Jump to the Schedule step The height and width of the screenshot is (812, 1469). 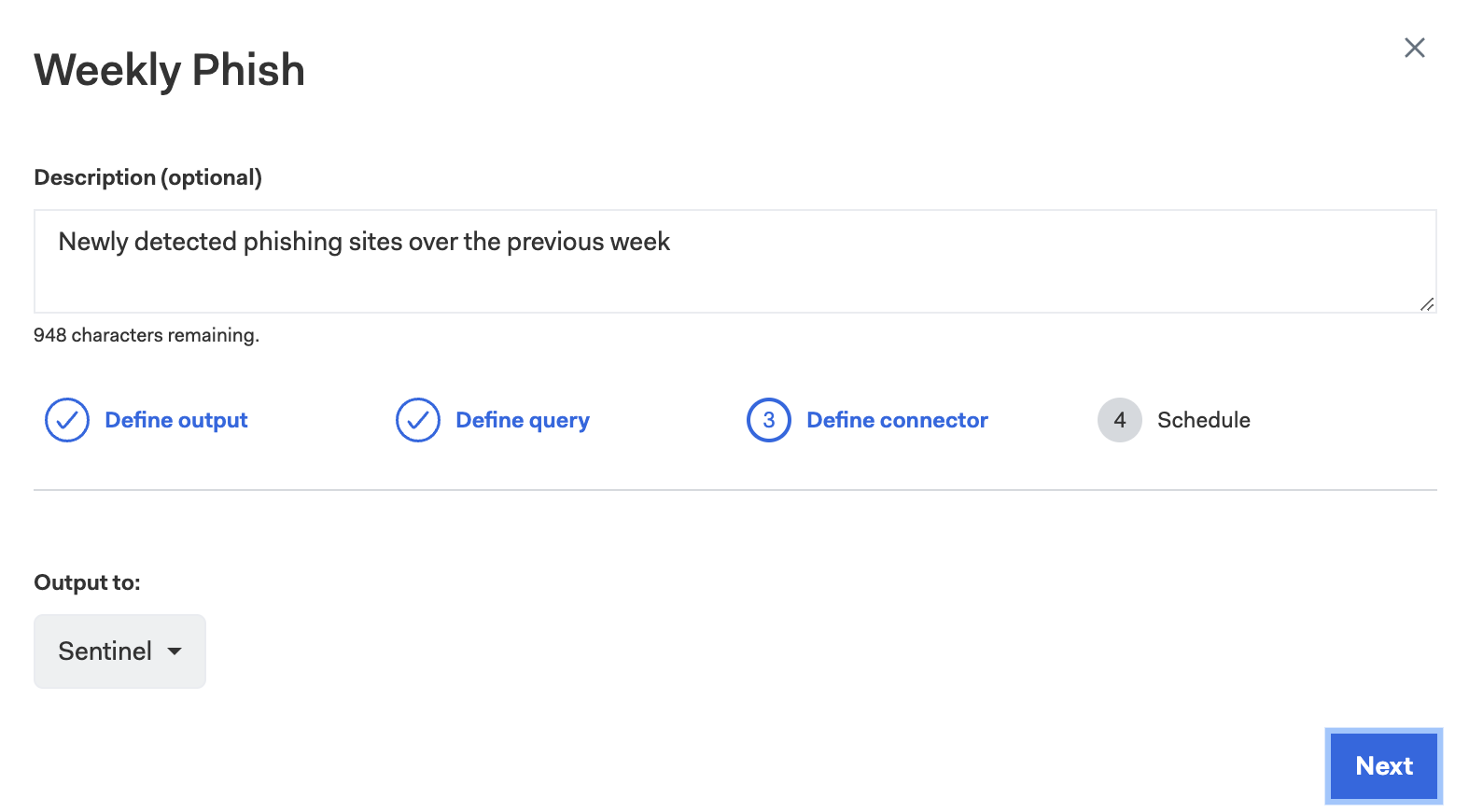[1204, 420]
